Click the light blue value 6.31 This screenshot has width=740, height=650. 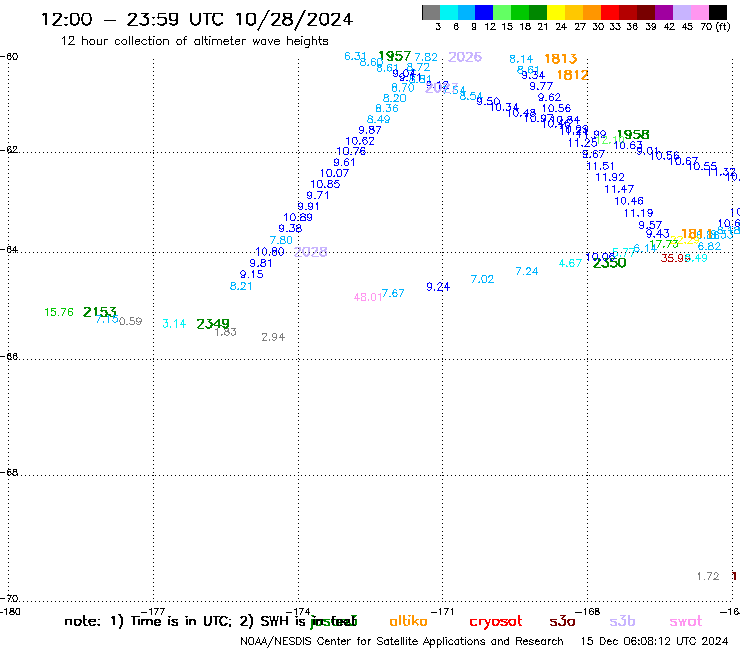355,56
